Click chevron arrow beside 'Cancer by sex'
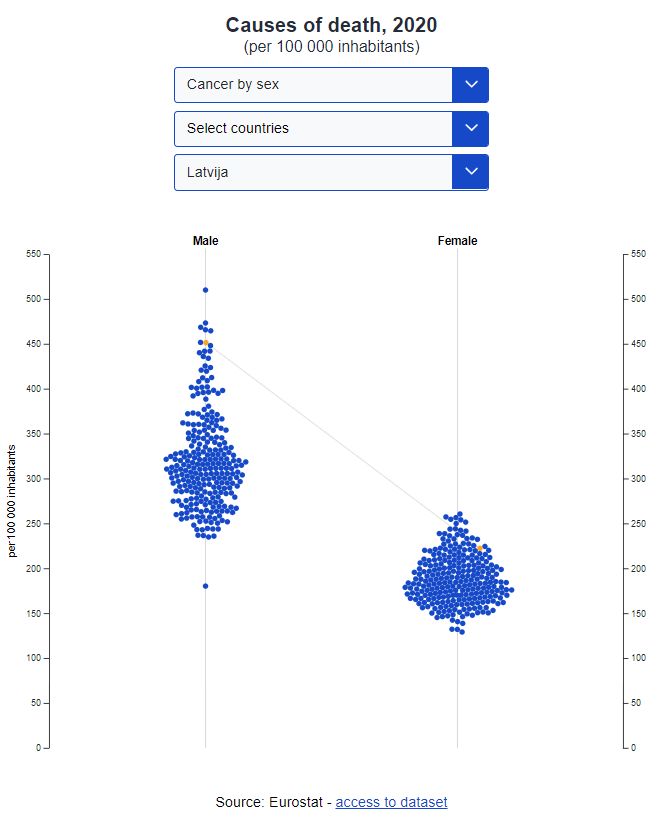Image resolution: width=663 pixels, height=824 pixels. pyautogui.click(x=470, y=85)
